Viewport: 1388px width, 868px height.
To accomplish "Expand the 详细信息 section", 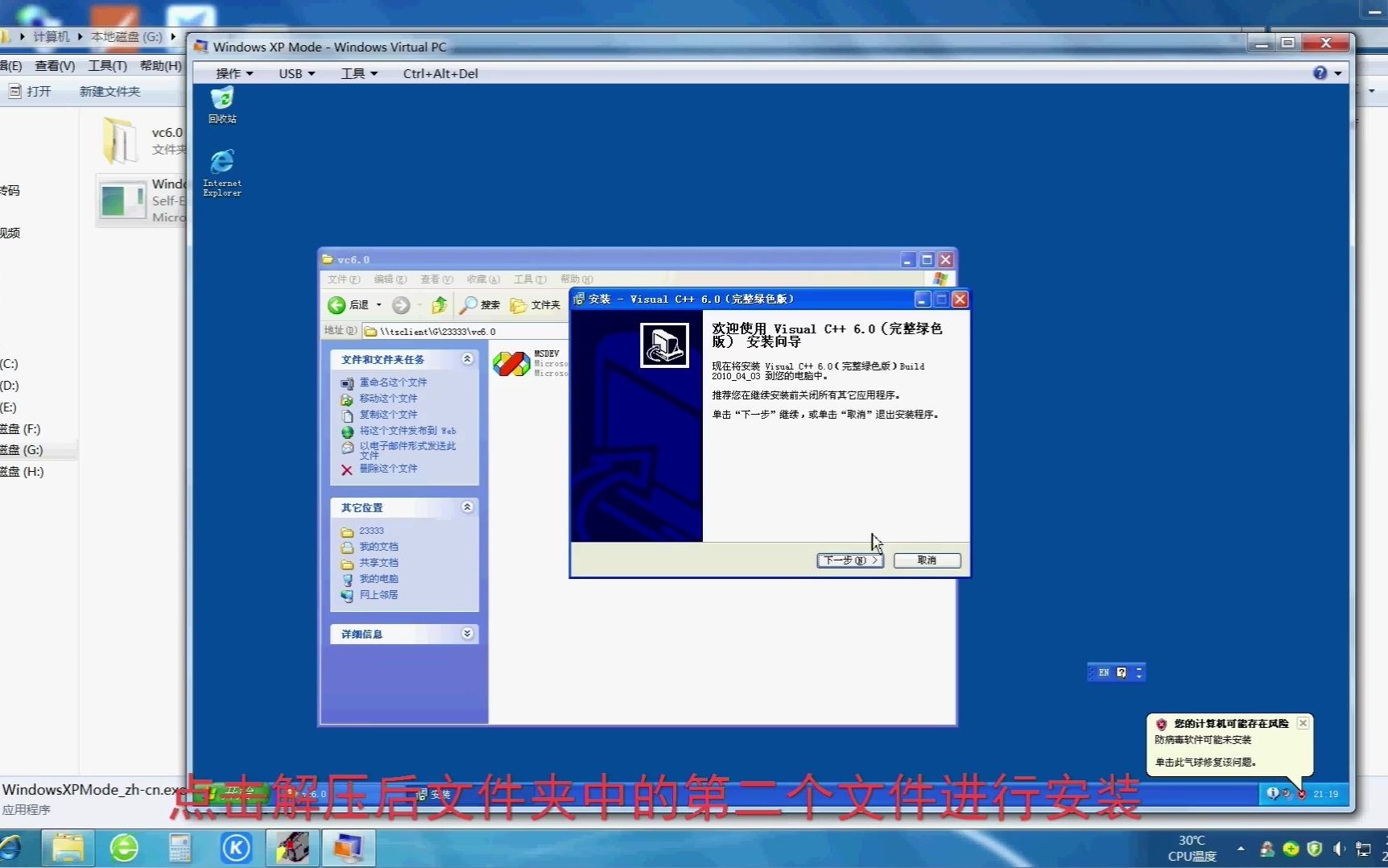I will pyautogui.click(x=467, y=634).
